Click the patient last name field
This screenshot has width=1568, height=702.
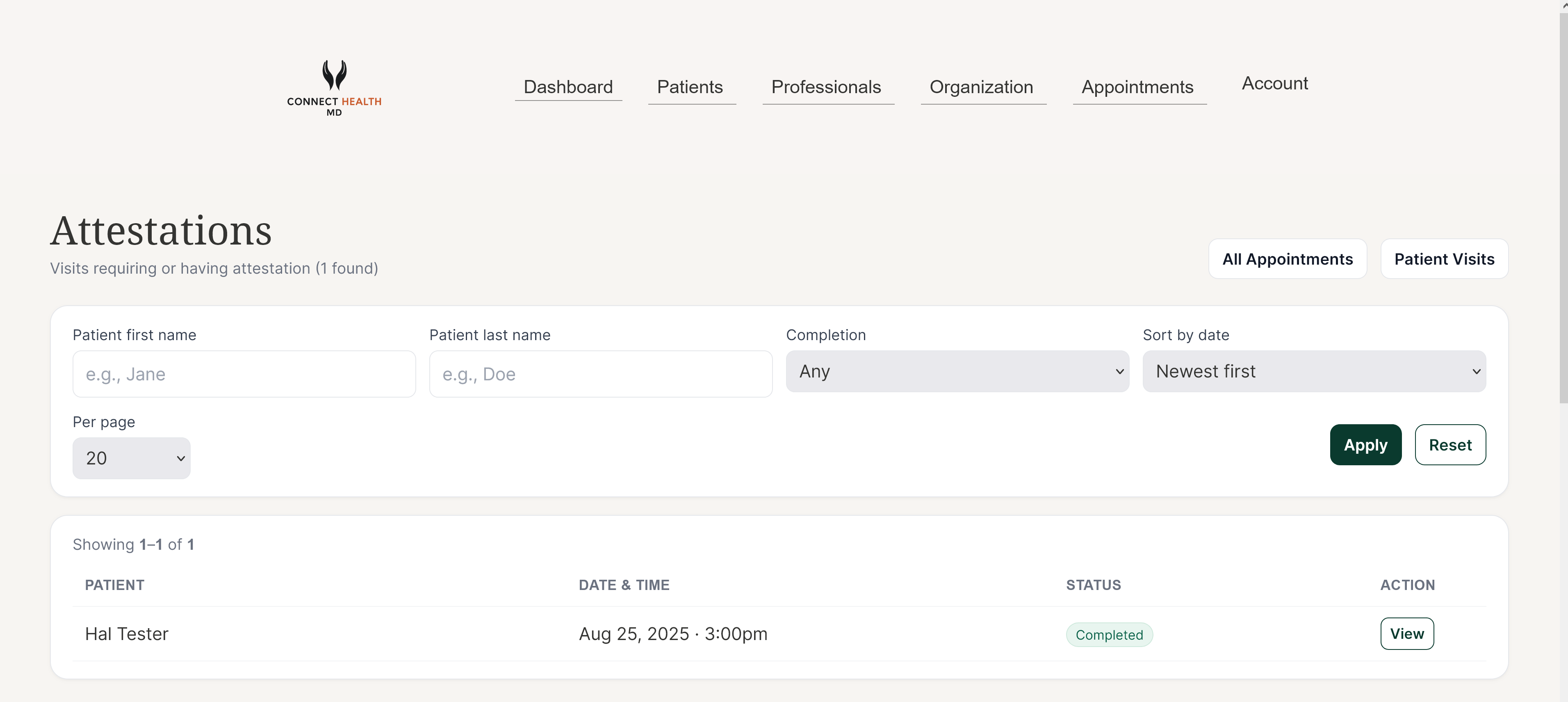point(600,374)
